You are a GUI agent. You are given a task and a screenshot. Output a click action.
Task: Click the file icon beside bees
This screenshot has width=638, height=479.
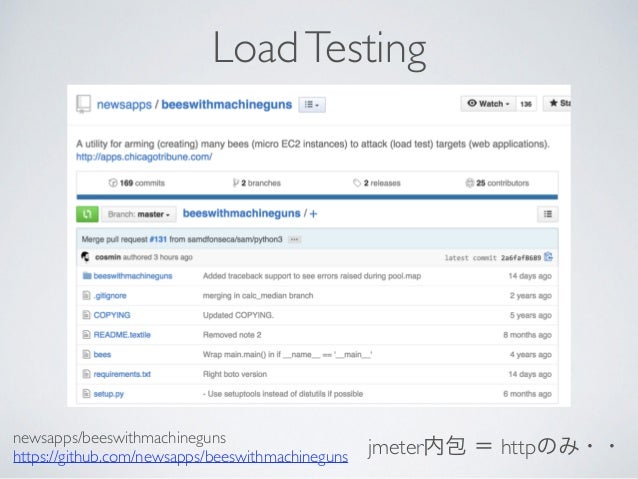(86, 354)
